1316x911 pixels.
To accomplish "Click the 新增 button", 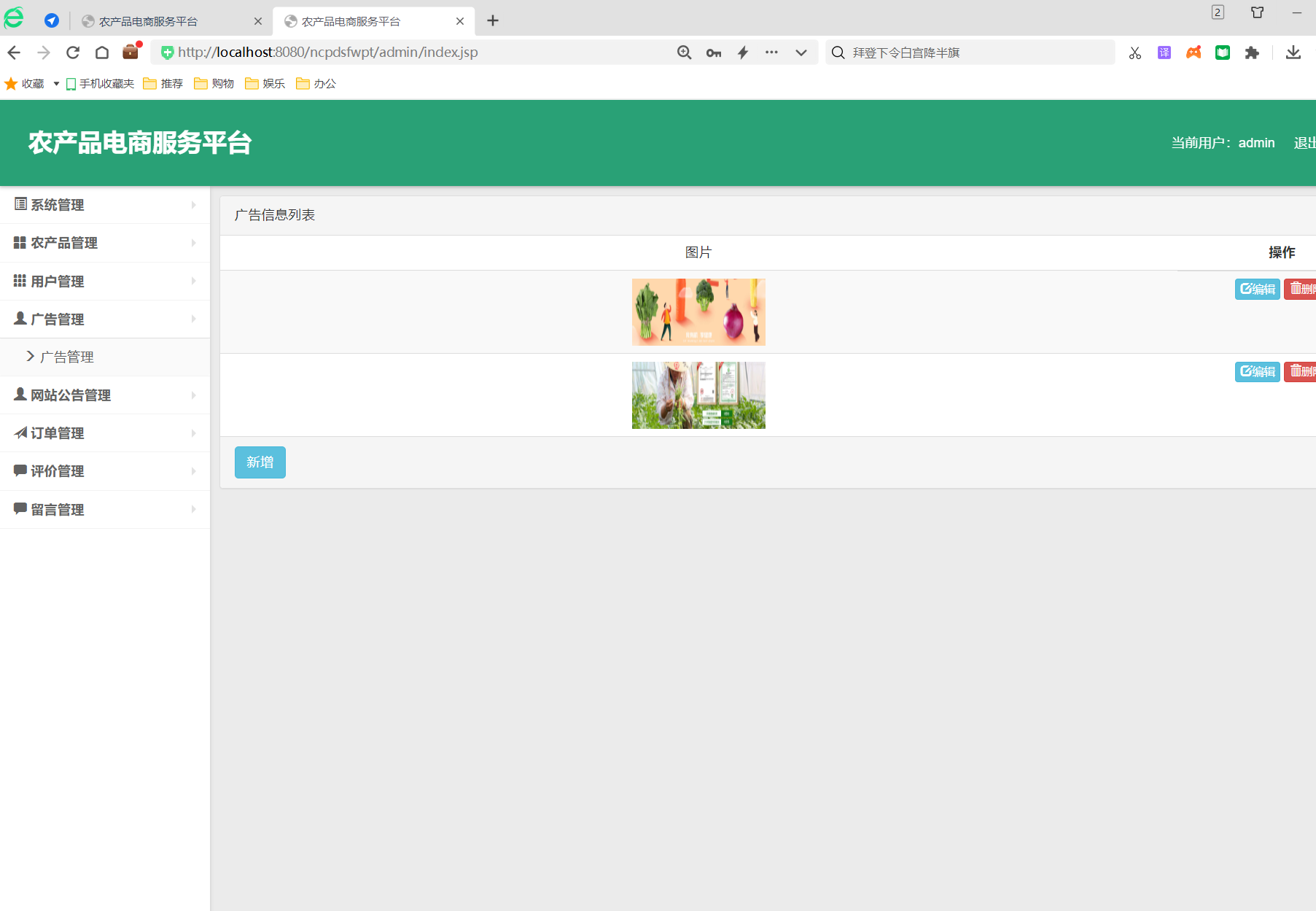I will pos(260,462).
